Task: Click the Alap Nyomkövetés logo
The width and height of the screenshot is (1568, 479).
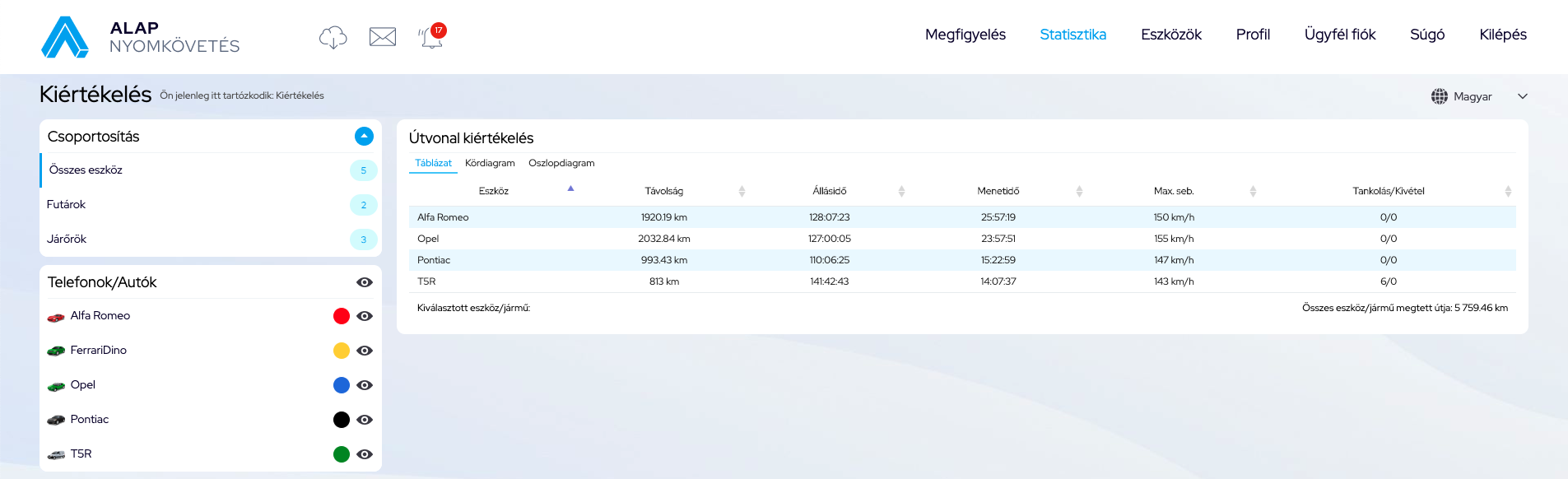Action: tap(140, 37)
